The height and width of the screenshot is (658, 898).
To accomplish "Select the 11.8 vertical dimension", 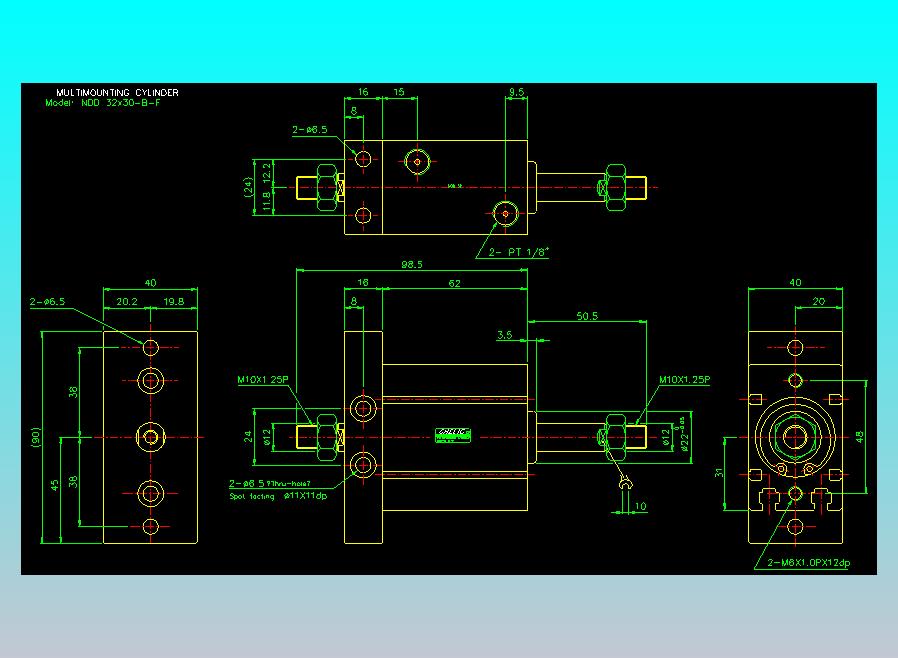I will (x=266, y=202).
